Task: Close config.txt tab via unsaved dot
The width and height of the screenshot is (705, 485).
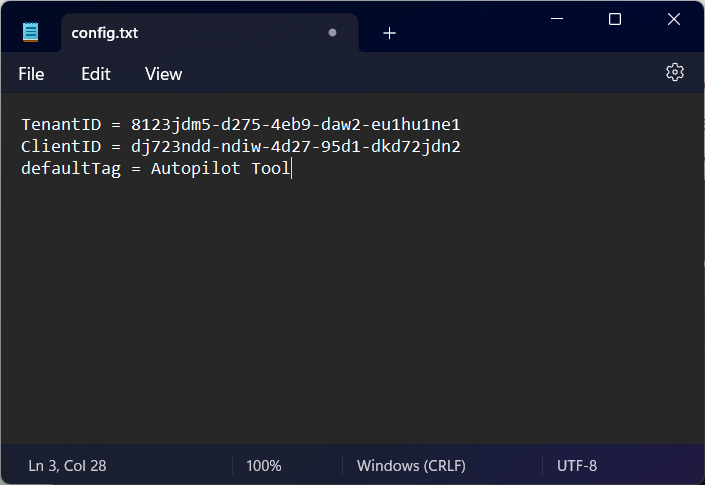Action: point(332,33)
